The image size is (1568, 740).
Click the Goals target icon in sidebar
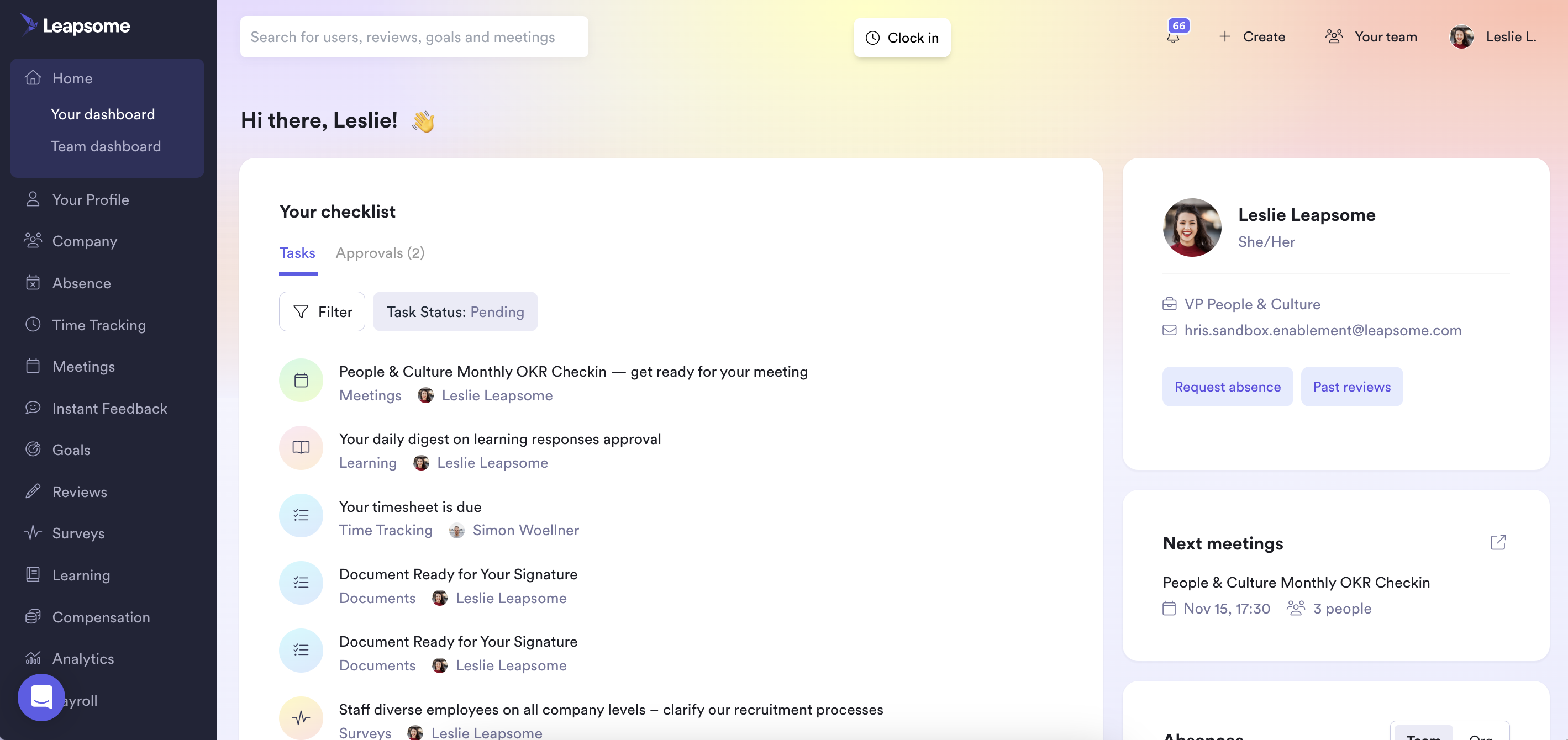[x=33, y=449]
